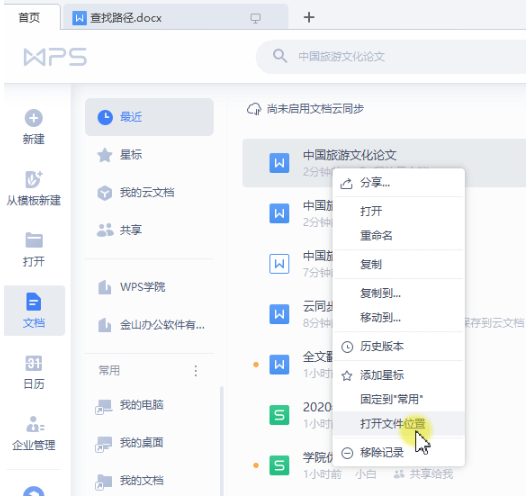Open 金山办公软件有... in the navigation list
Viewport: 526px width, 496px height.
149,325
